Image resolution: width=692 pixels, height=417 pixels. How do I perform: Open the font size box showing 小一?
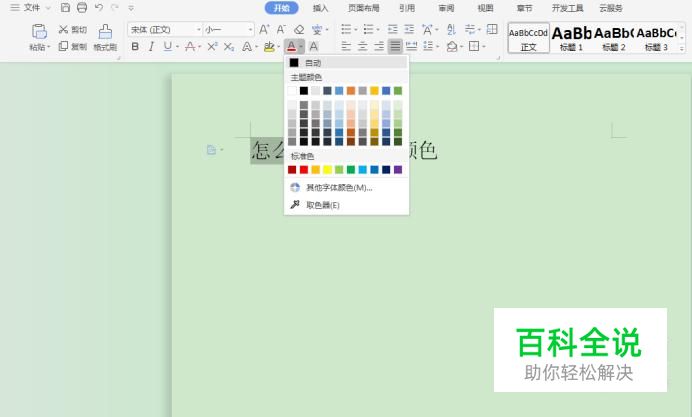coord(229,30)
